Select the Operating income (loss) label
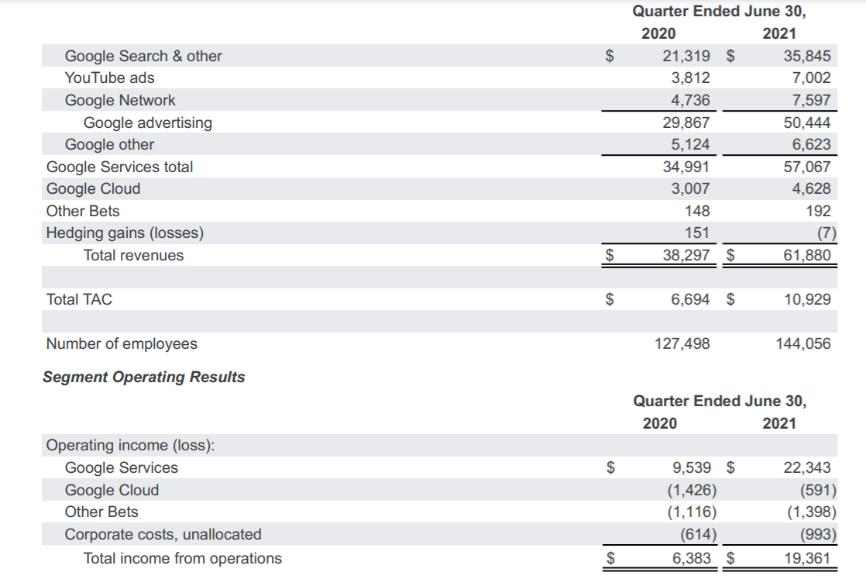Screen dimensions: 866x586 click(x=130, y=445)
